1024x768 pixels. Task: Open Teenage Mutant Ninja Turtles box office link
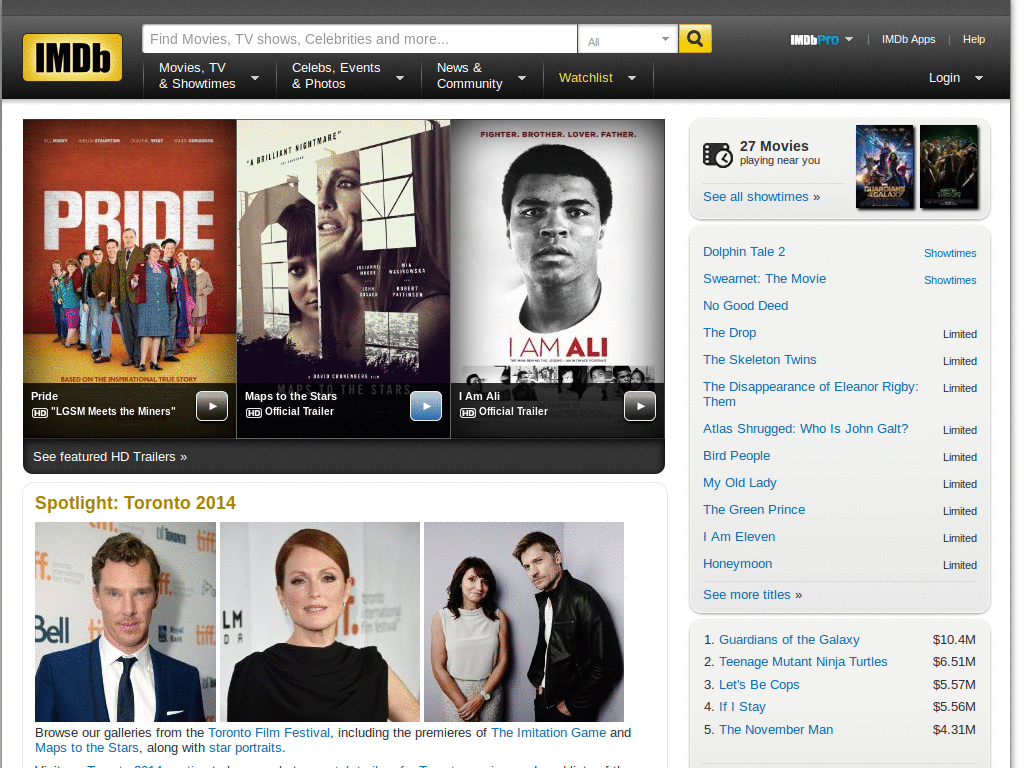[x=803, y=662]
